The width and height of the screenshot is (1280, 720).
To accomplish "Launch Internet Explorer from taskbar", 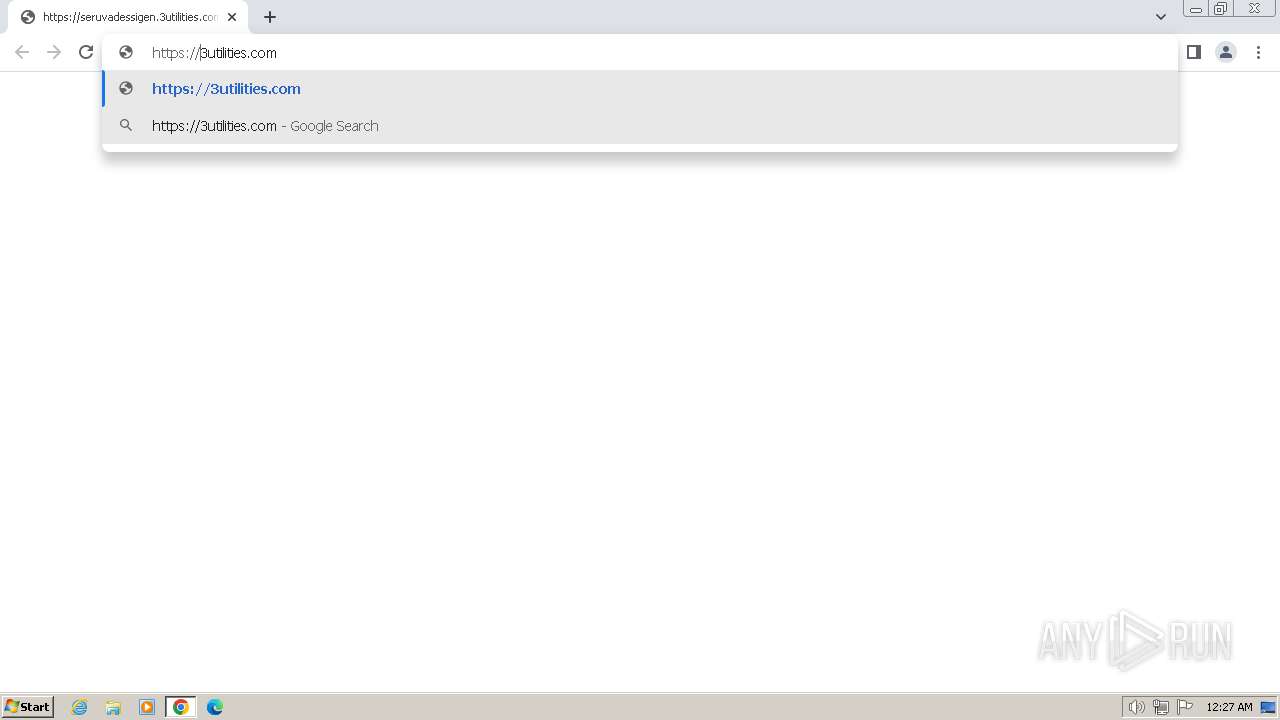I will pyautogui.click(x=80, y=707).
